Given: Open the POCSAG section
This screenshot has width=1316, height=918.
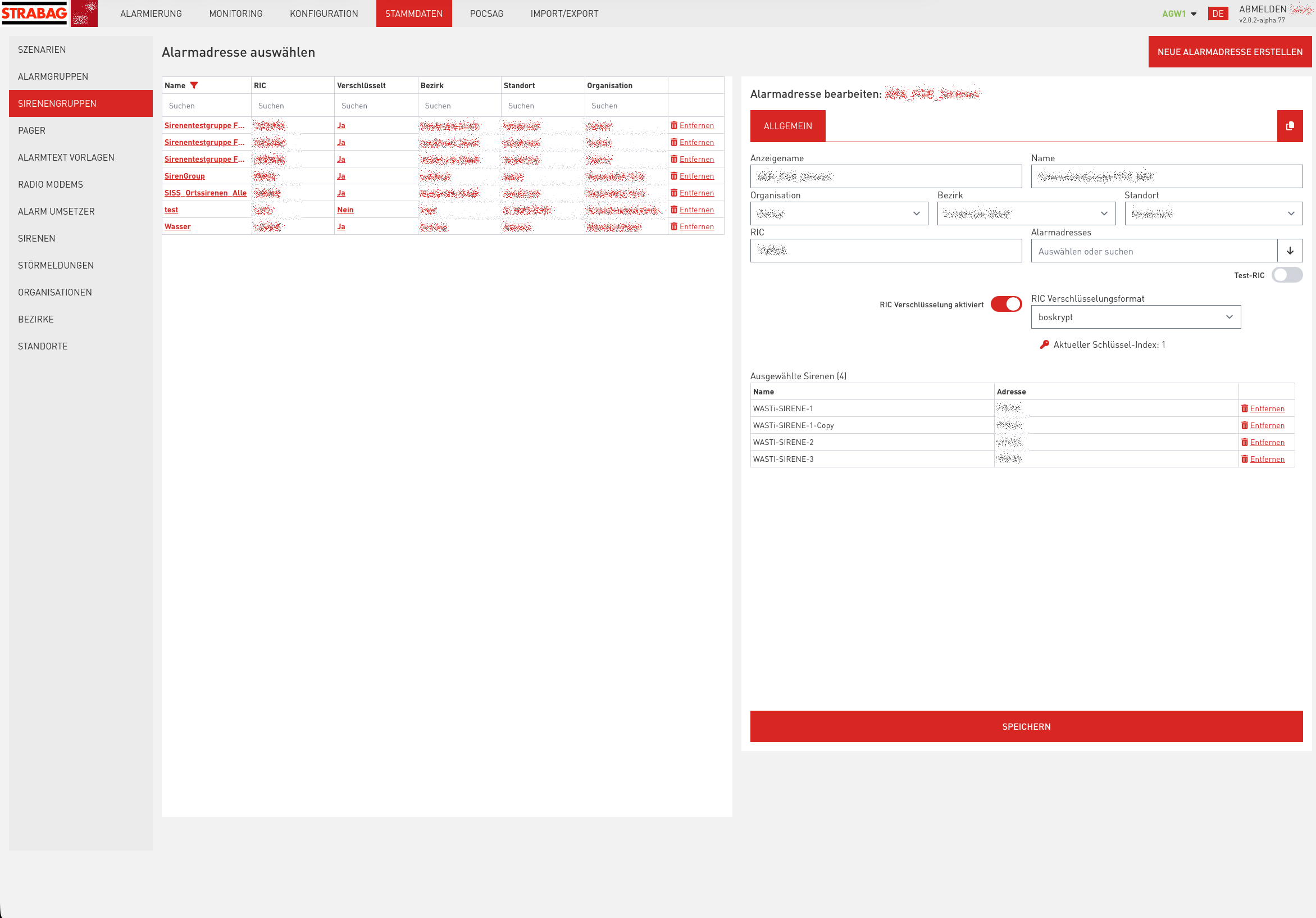Looking at the screenshot, I should coord(486,13).
